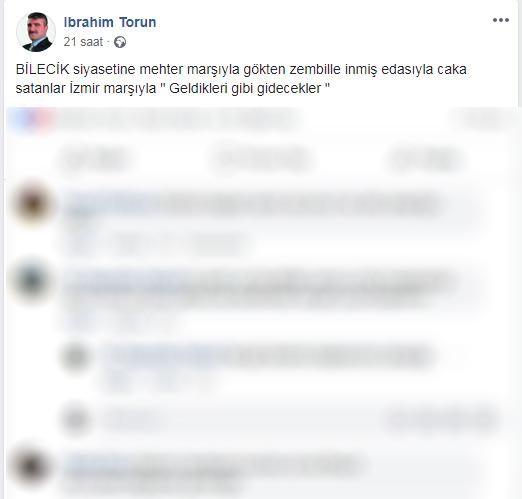Click the blurred avatar beside comment box

(x=76, y=419)
